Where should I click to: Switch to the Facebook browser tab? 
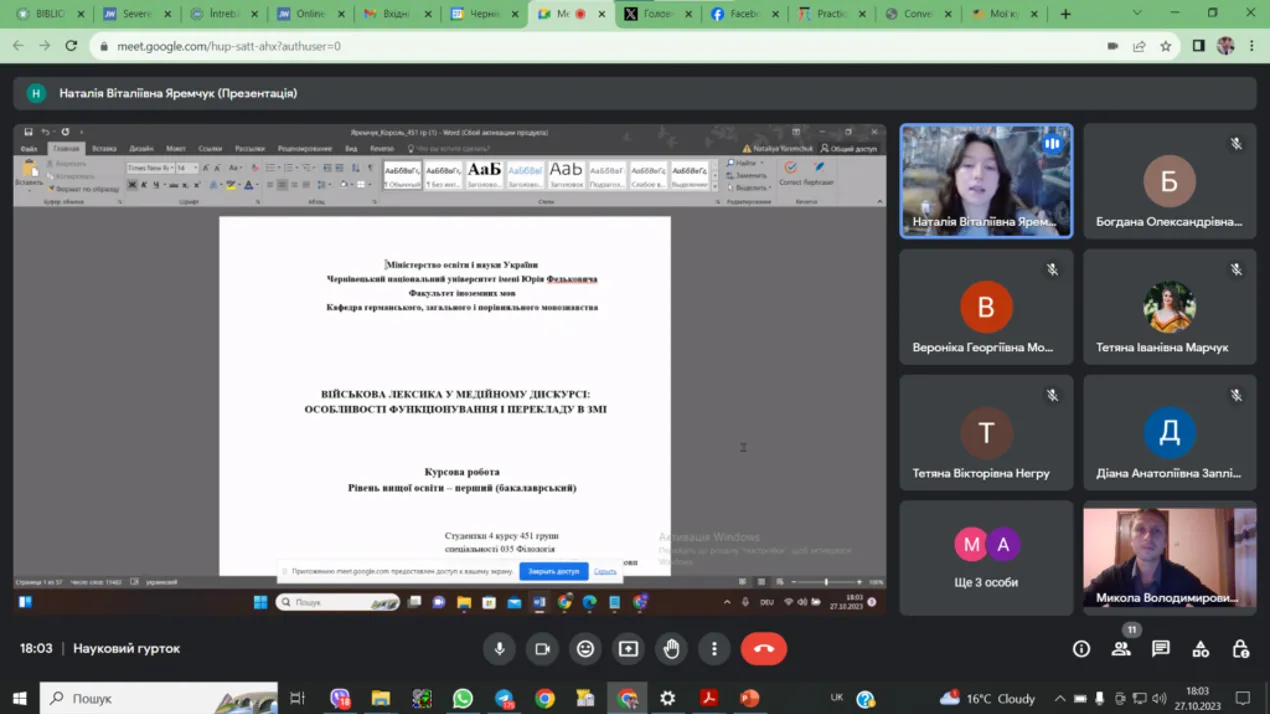click(x=741, y=14)
